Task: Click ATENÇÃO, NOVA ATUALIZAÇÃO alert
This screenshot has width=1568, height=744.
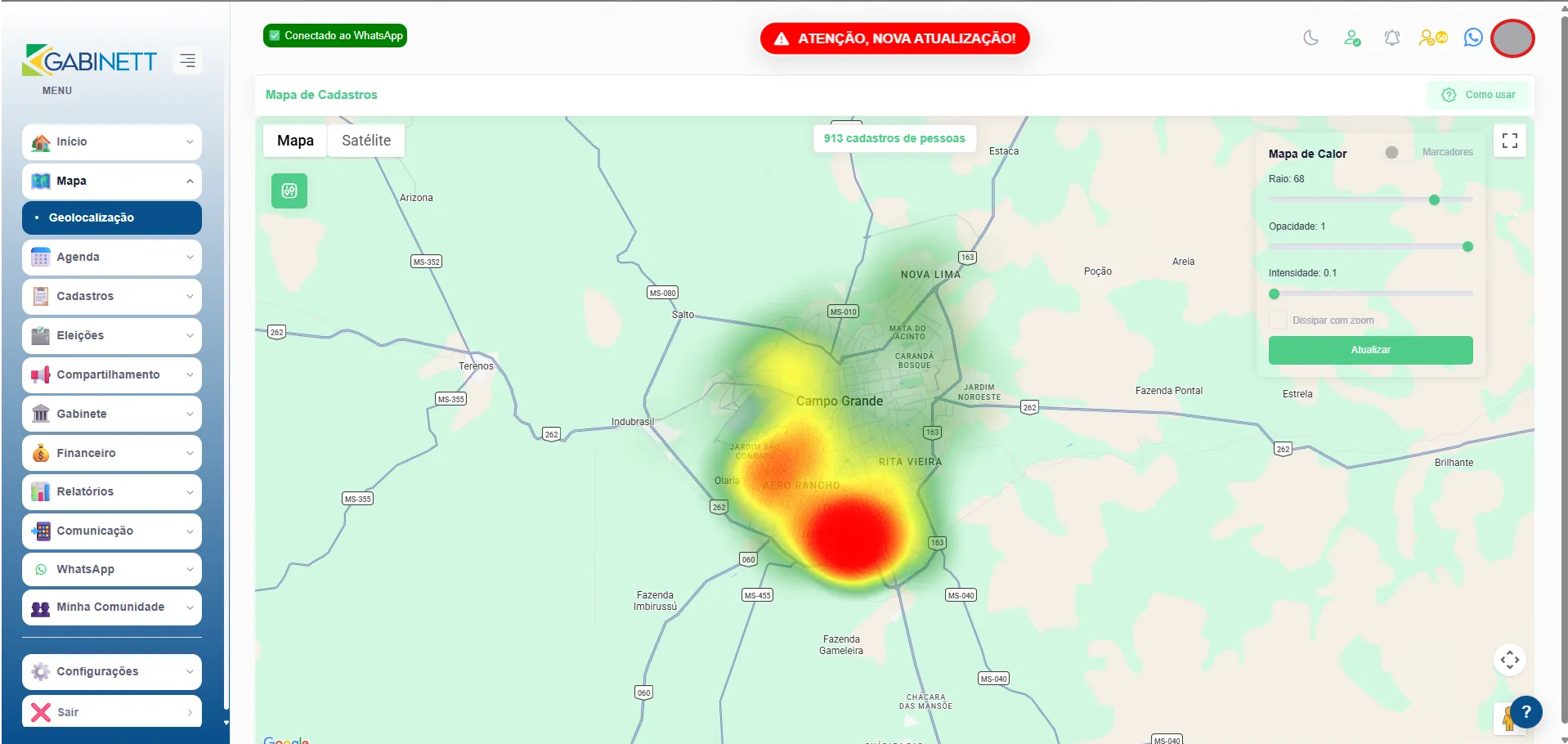Action: point(895,38)
